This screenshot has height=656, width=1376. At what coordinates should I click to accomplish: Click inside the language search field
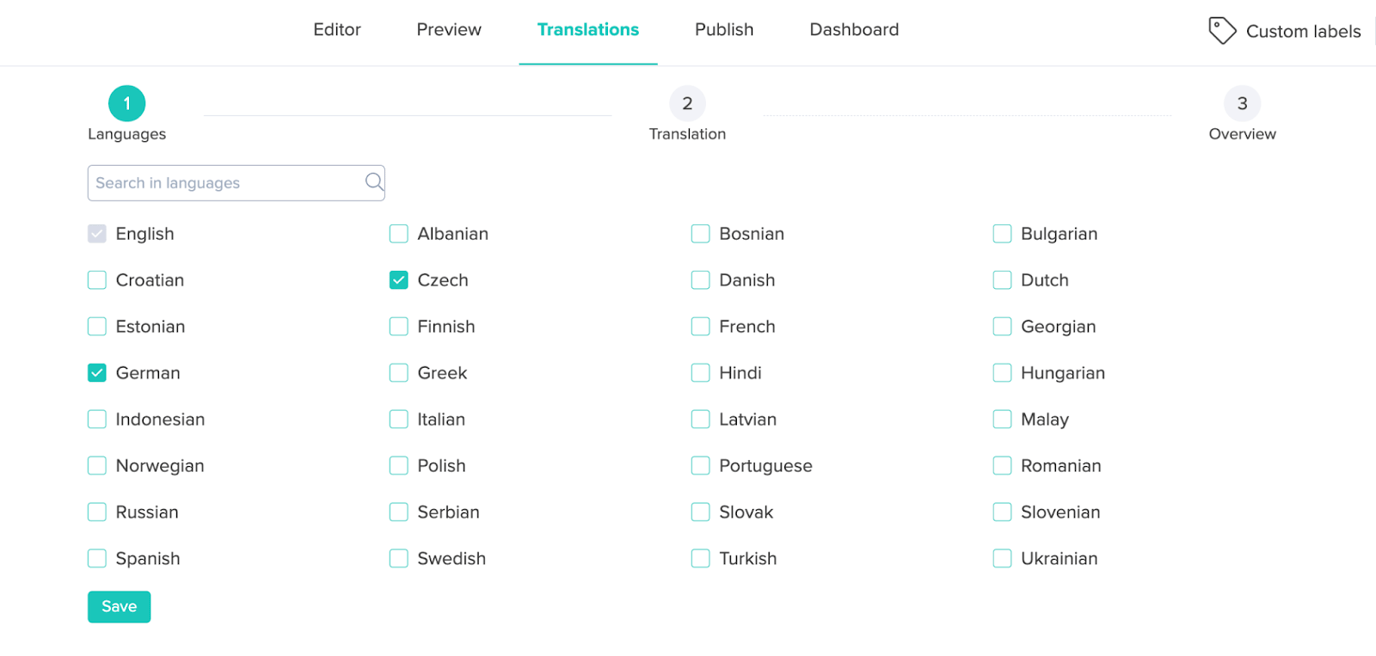tap(220, 182)
